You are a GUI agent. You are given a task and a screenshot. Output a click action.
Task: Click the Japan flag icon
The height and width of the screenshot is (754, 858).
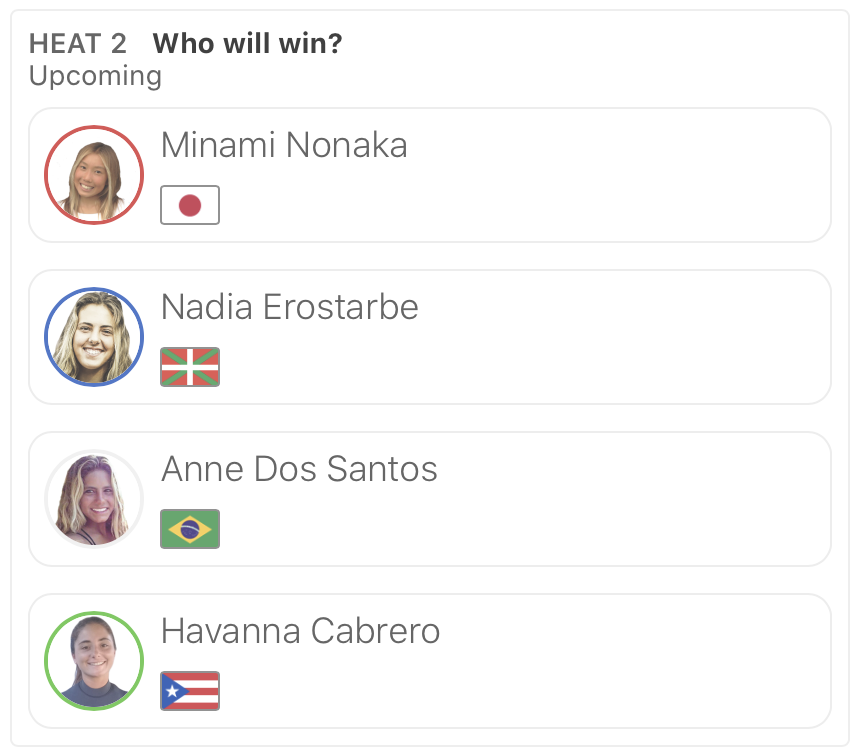click(190, 205)
